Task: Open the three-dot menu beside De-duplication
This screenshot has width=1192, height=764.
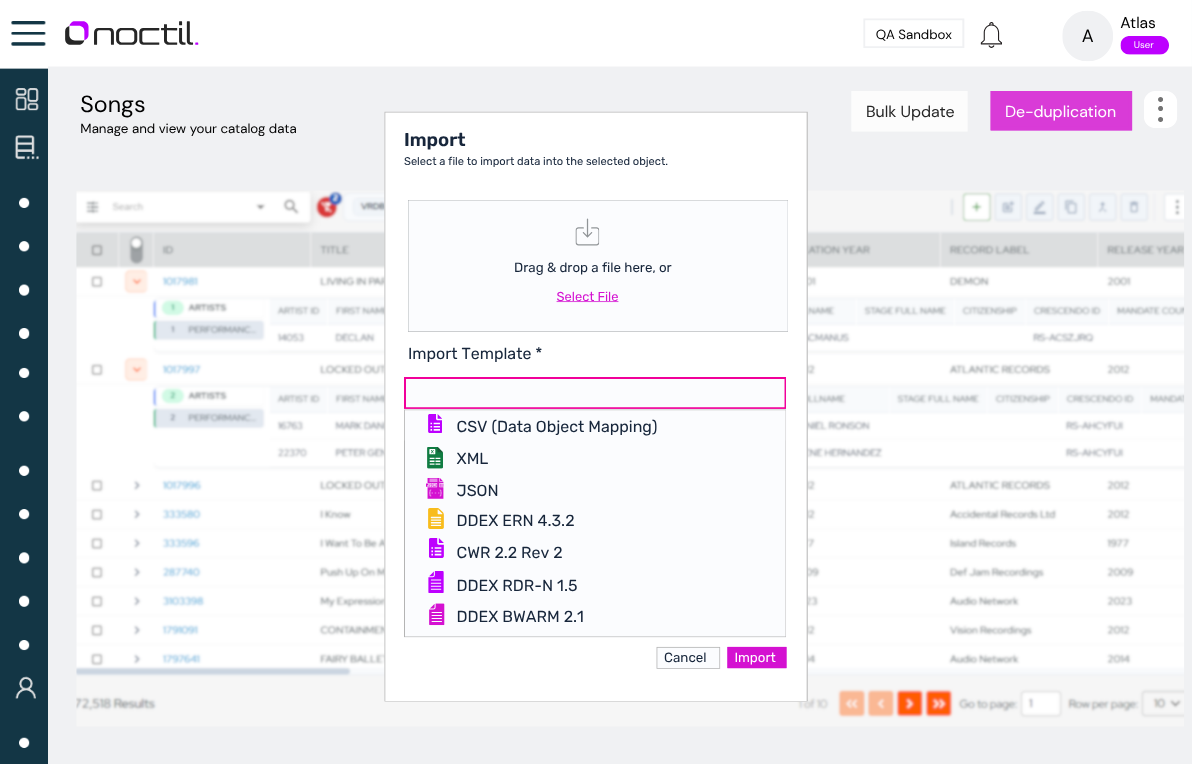Action: pyautogui.click(x=1160, y=110)
